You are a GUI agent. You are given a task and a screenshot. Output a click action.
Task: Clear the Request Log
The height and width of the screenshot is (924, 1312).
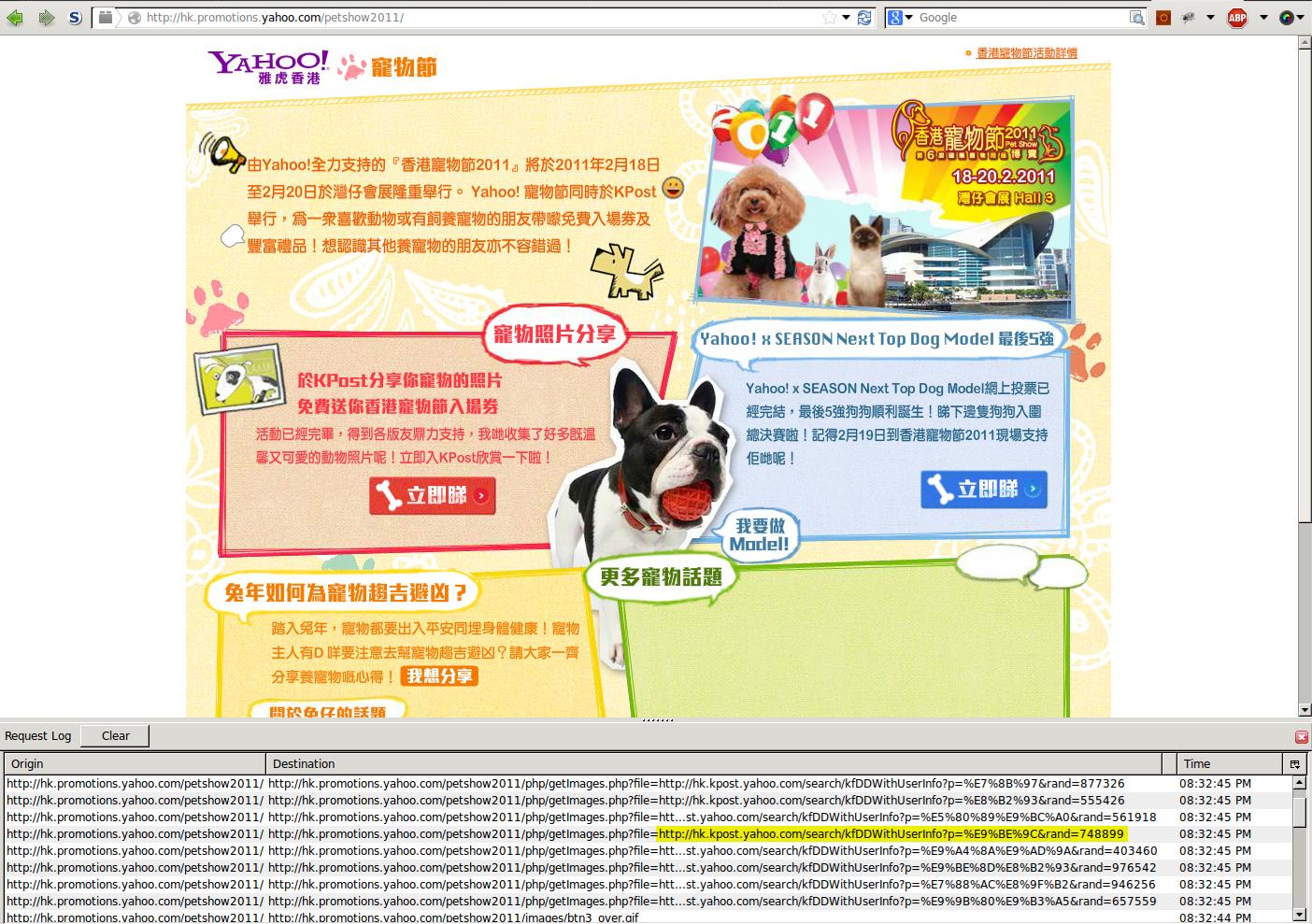(x=115, y=736)
